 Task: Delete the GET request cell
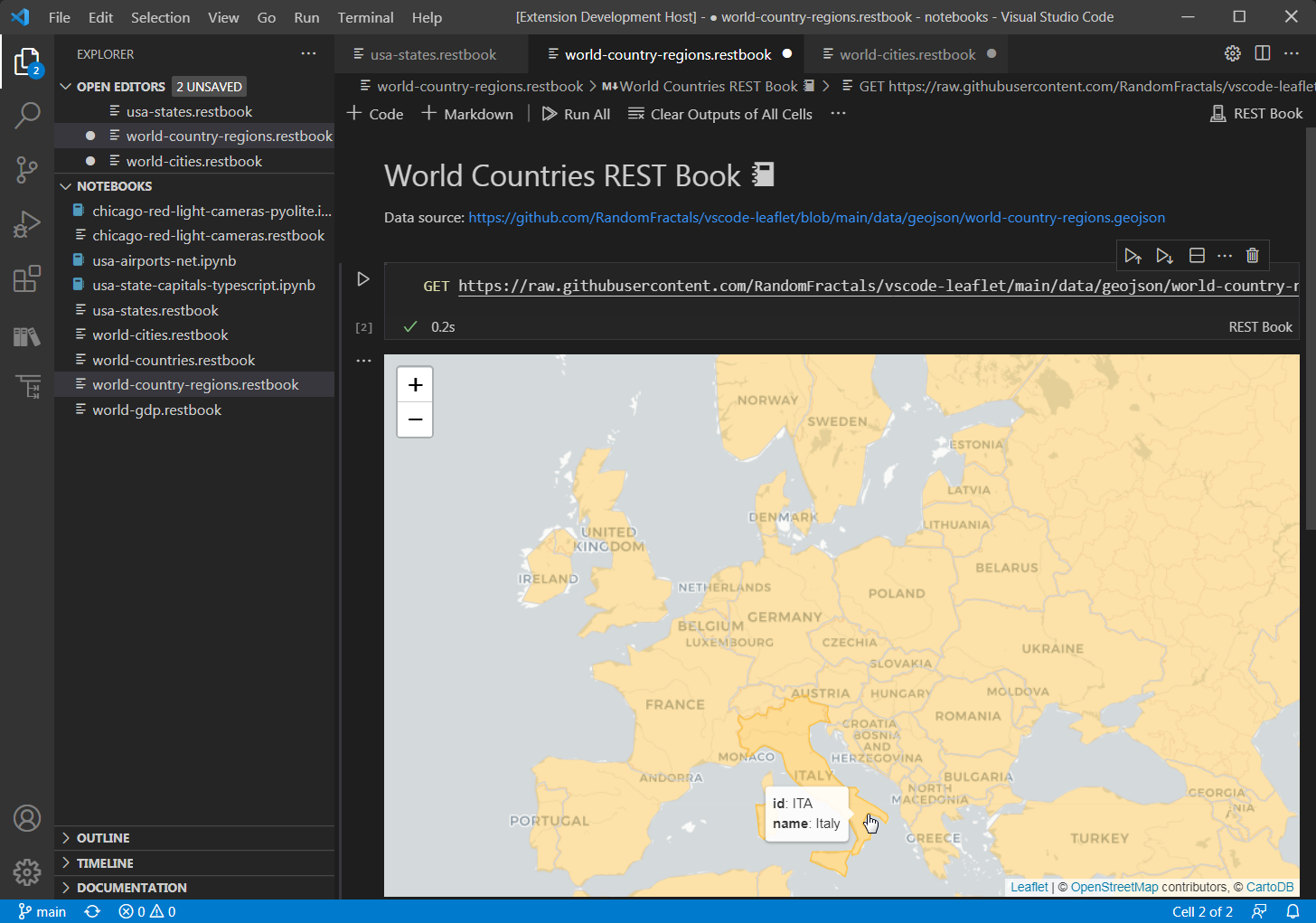tap(1253, 255)
